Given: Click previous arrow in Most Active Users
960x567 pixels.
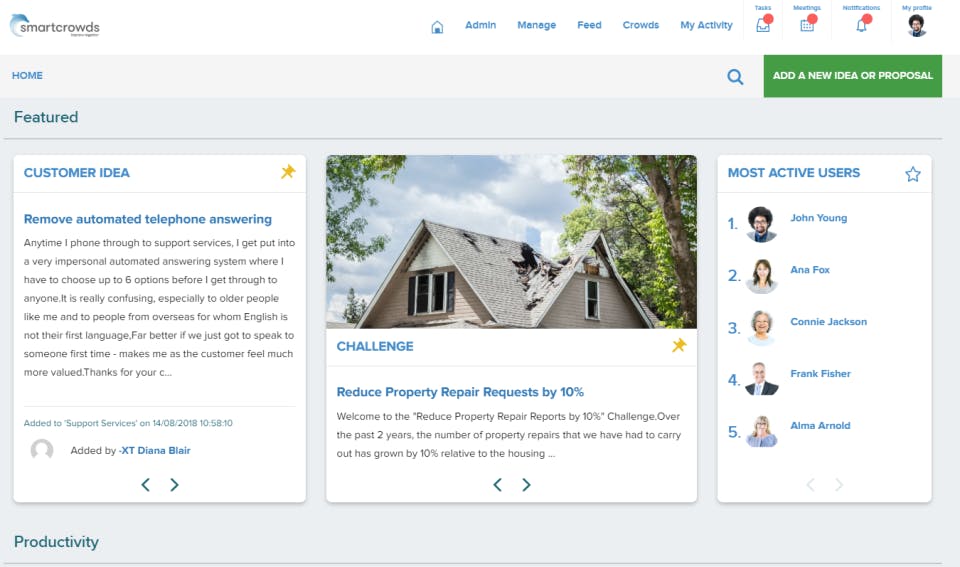Looking at the screenshot, I should click(x=811, y=485).
